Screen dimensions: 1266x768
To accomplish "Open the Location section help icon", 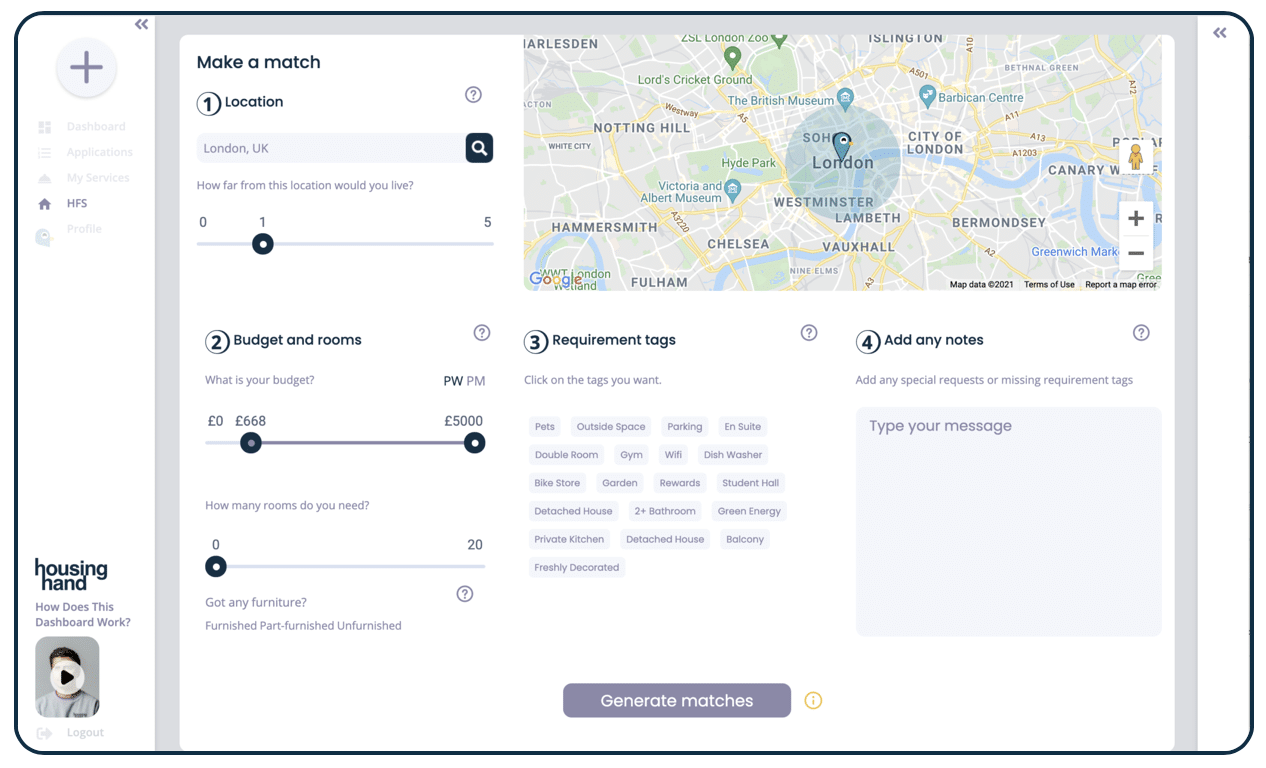I will pyautogui.click(x=473, y=94).
